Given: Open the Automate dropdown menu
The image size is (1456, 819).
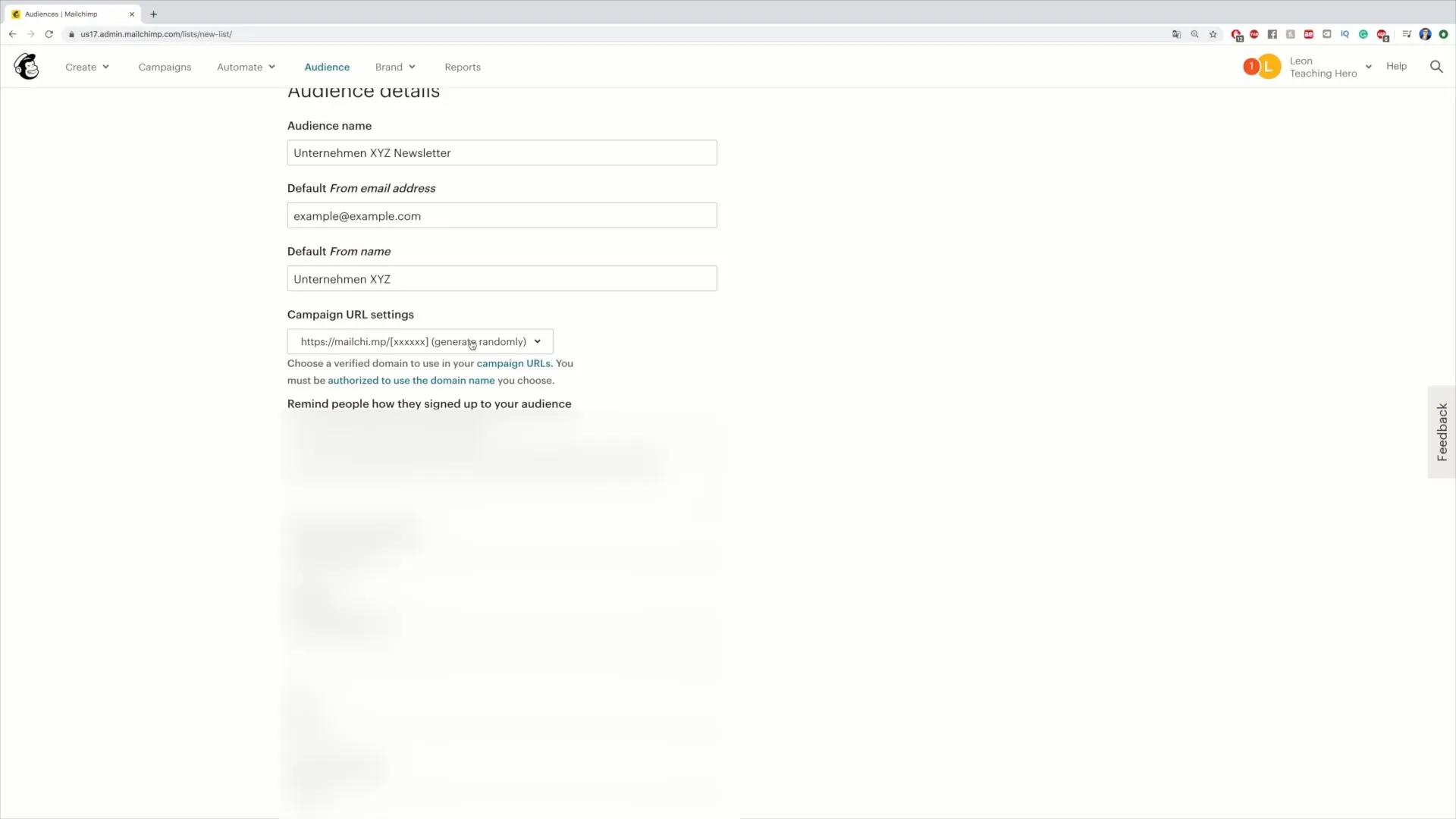Looking at the screenshot, I should [x=245, y=66].
